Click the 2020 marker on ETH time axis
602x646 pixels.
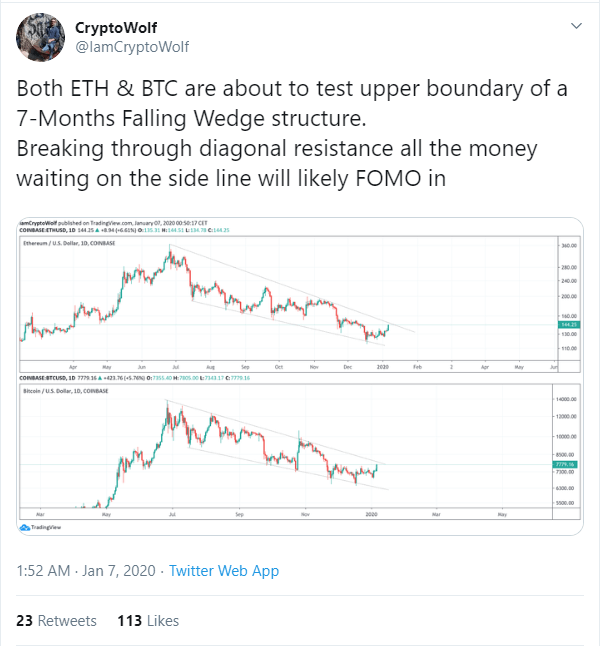[x=383, y=367]
